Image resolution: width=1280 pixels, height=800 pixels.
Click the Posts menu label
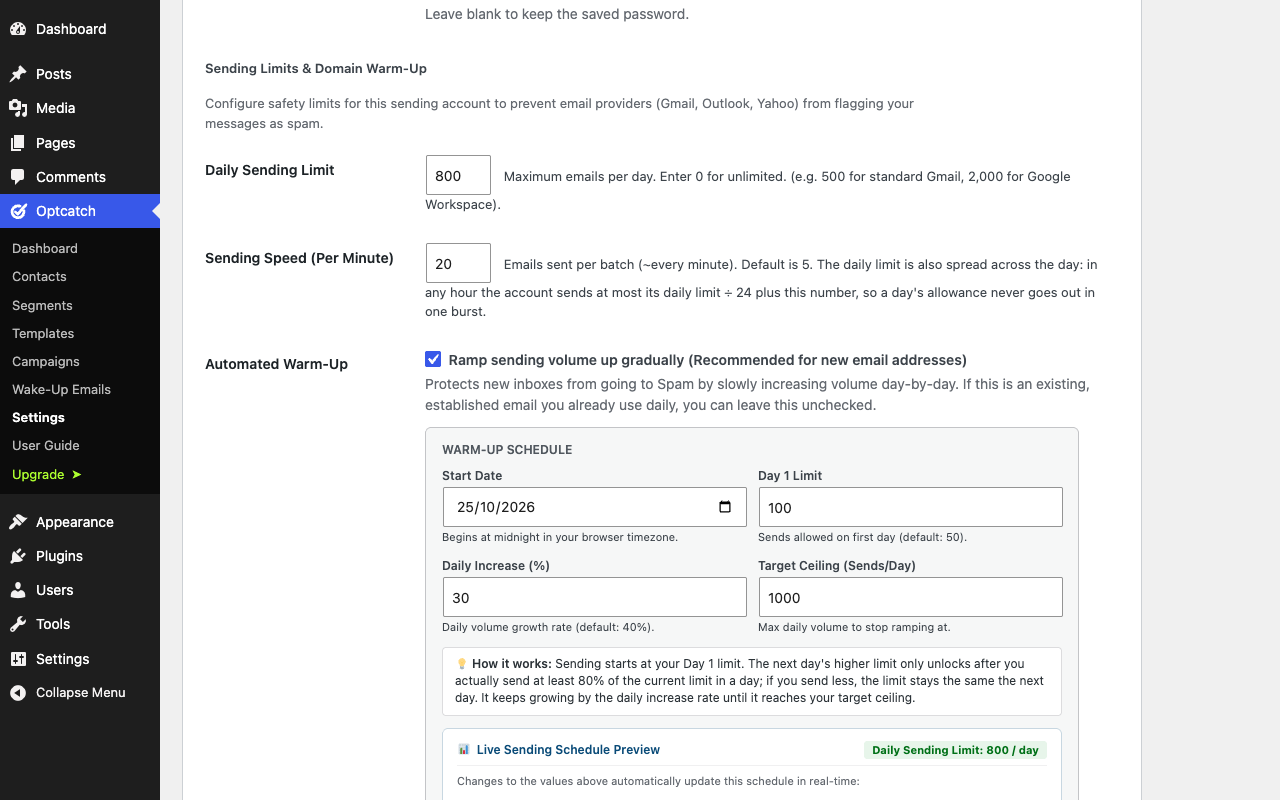coord(54,74)
